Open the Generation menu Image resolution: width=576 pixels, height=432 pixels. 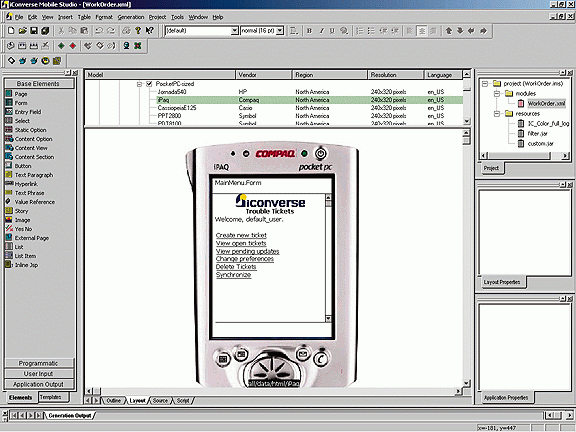tap(131, 17)
